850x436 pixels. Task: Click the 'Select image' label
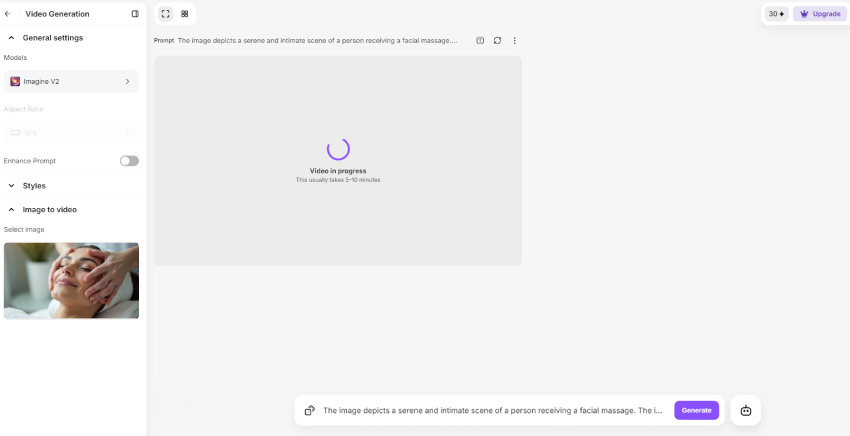coord(24,229)
